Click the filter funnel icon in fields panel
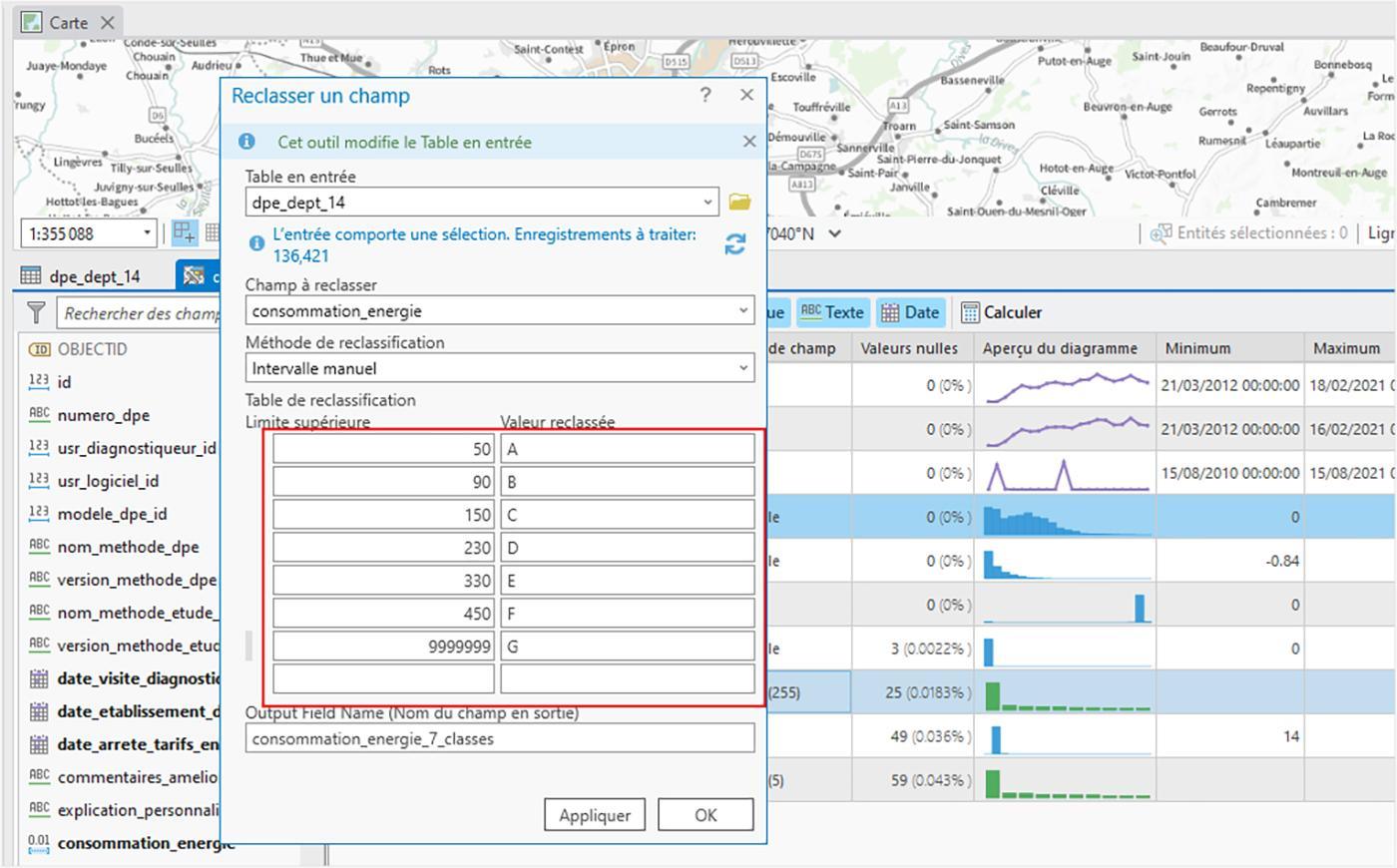Viewport: 1397px width, 868px height. 36,312
